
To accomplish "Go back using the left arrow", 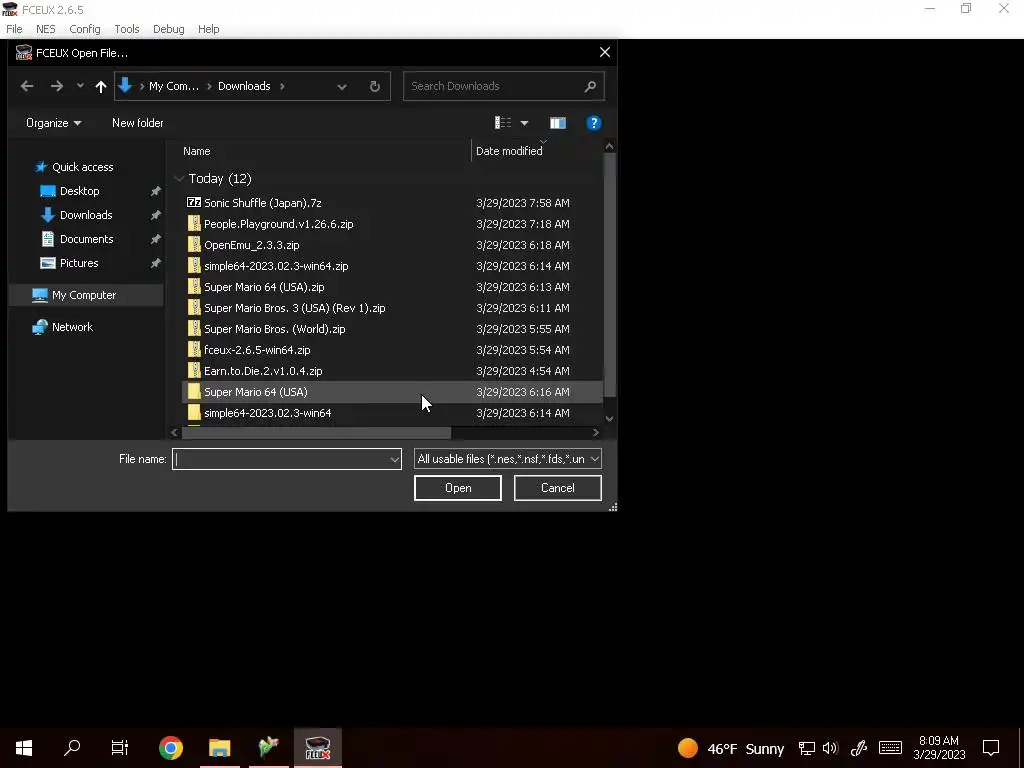I will [27, 86].
